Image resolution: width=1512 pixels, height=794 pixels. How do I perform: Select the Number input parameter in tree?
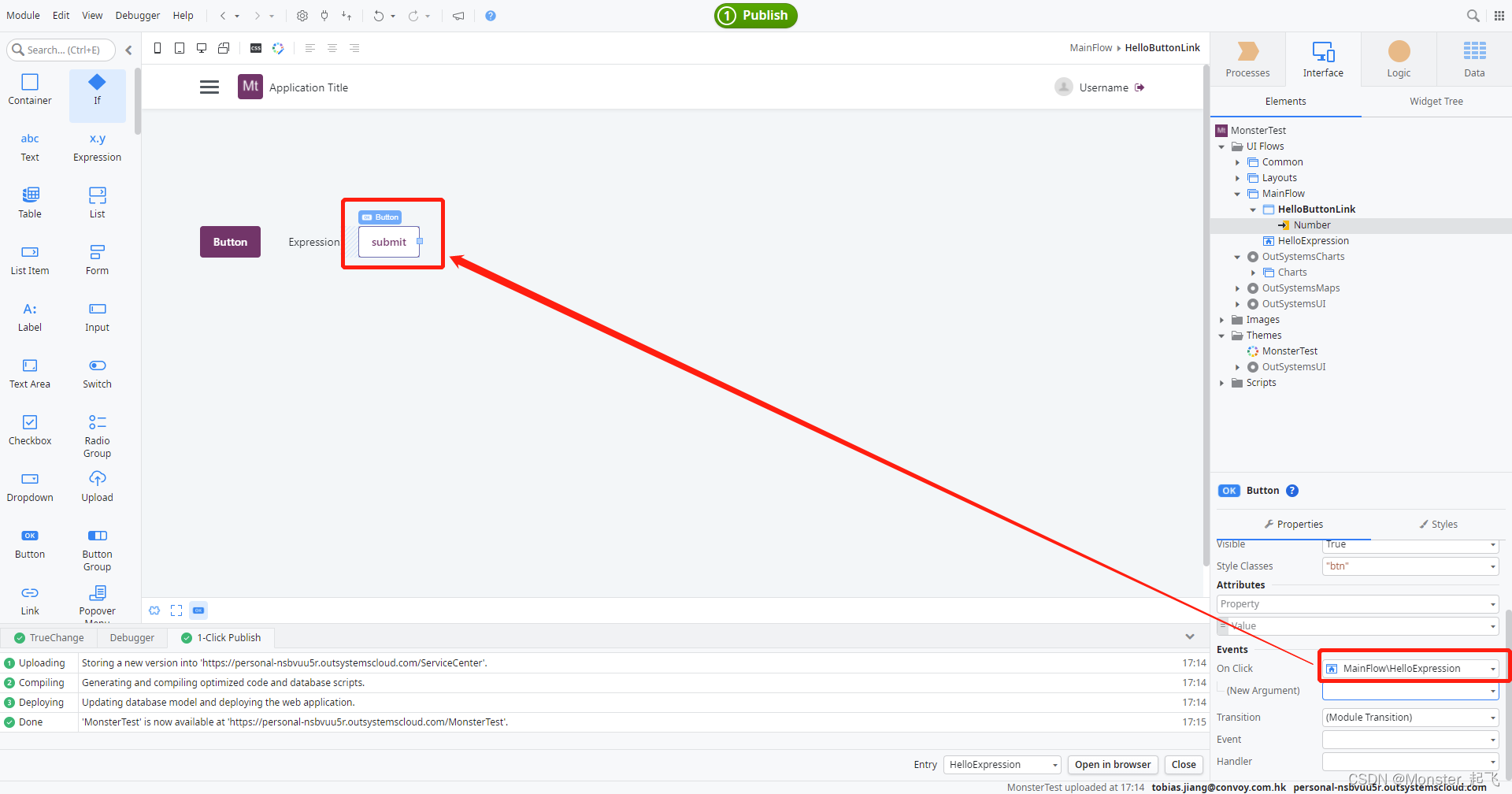pos(1311,225)
